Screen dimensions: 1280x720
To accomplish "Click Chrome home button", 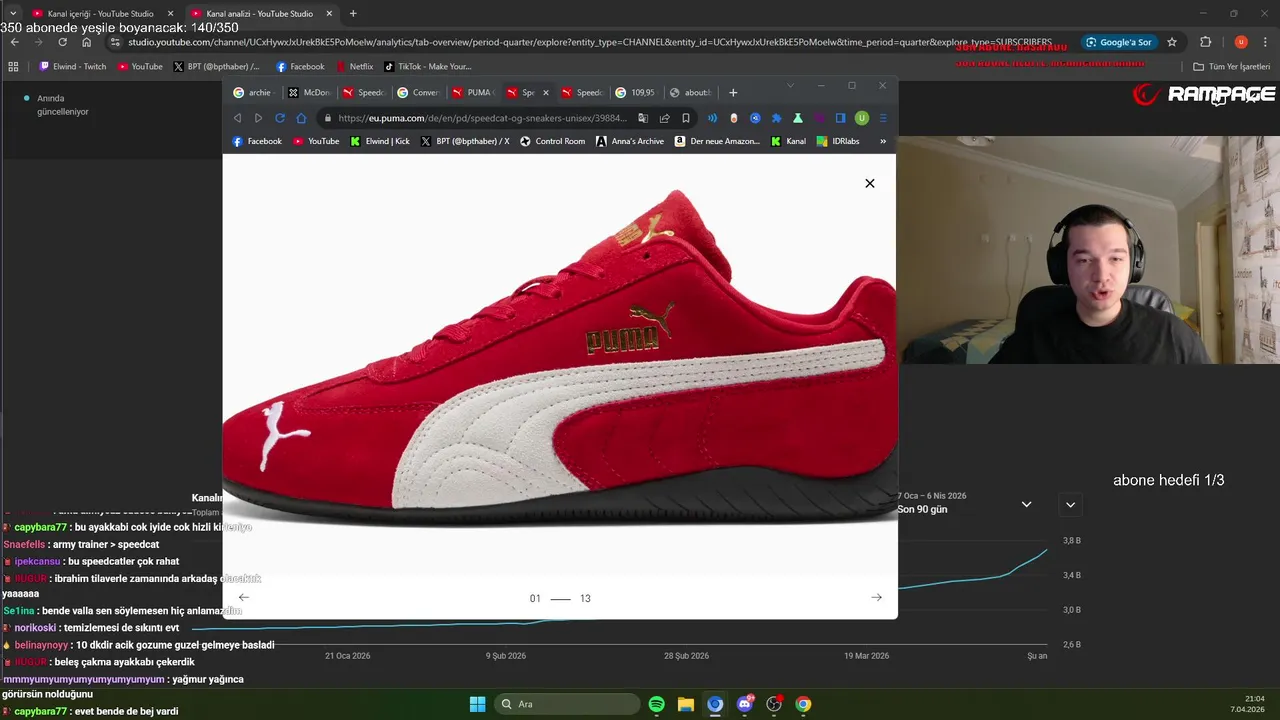I will point(87,42).
